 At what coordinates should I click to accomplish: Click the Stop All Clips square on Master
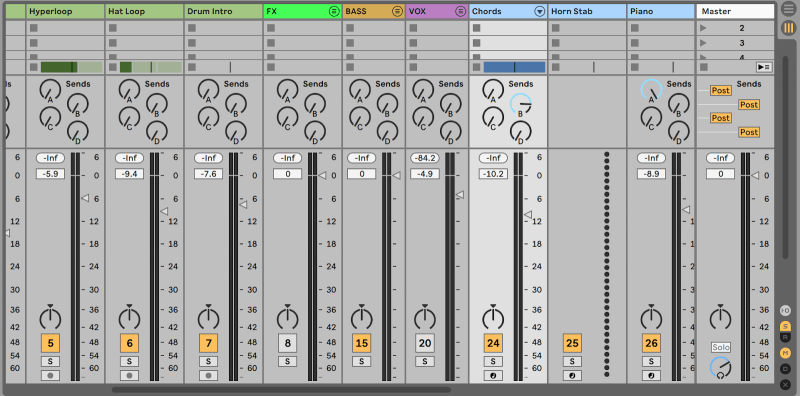[704, 67]
